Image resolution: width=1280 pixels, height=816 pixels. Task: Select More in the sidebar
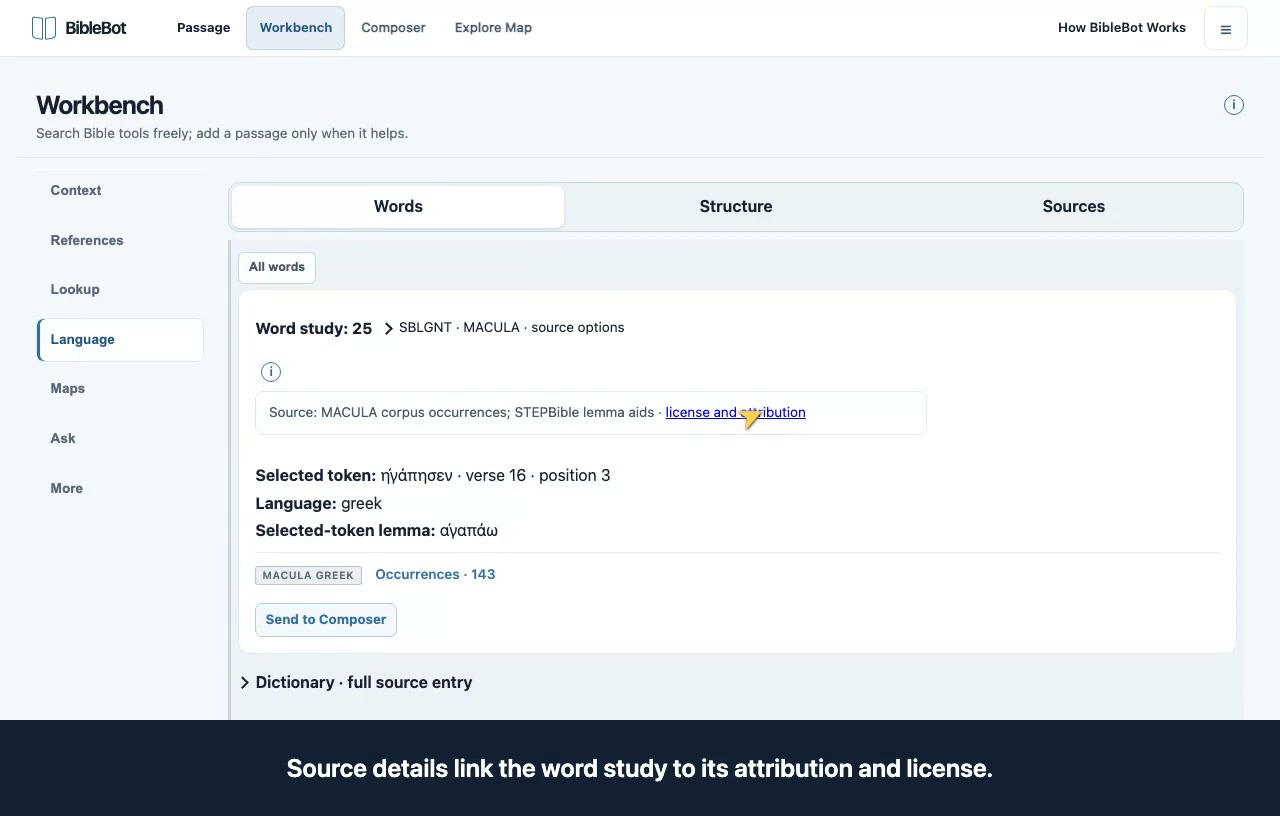point(120,488)
